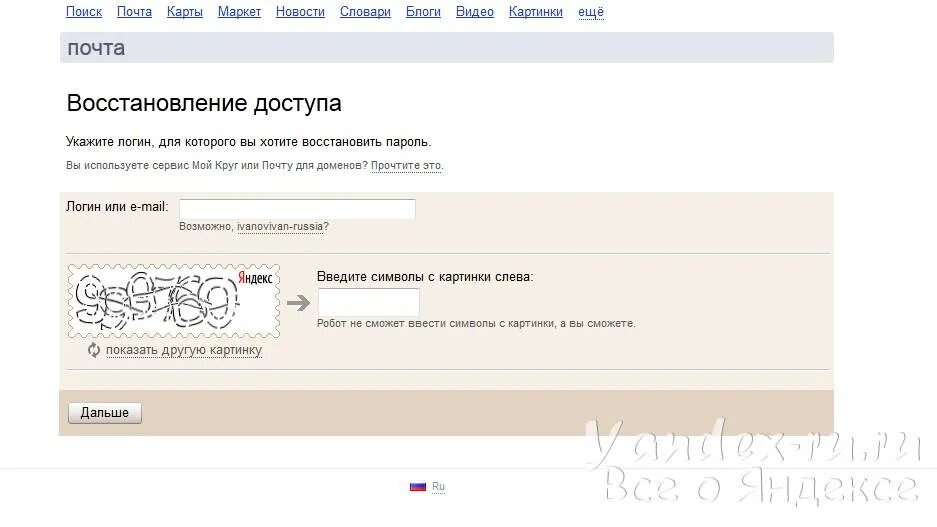Open the Видео service link
Screen dimensions: 937x527
pos(474,12)
